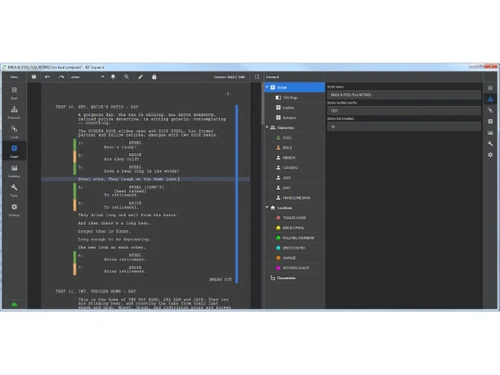Toggle the lock icon in editor toolbar
Screen dimensions: 500x375
pyautogui.click(x=154, y=77)
